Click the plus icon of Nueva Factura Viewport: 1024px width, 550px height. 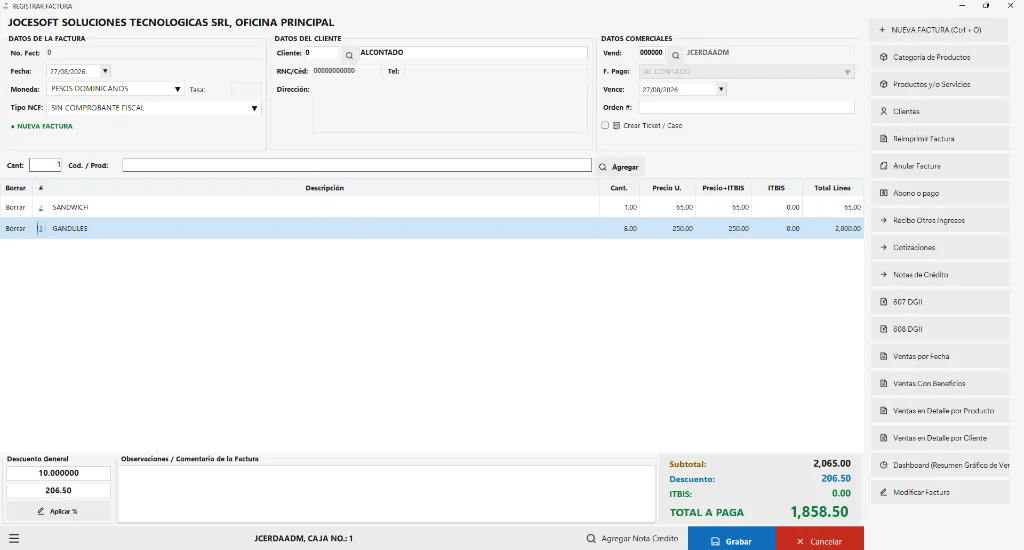coord(882,30)
